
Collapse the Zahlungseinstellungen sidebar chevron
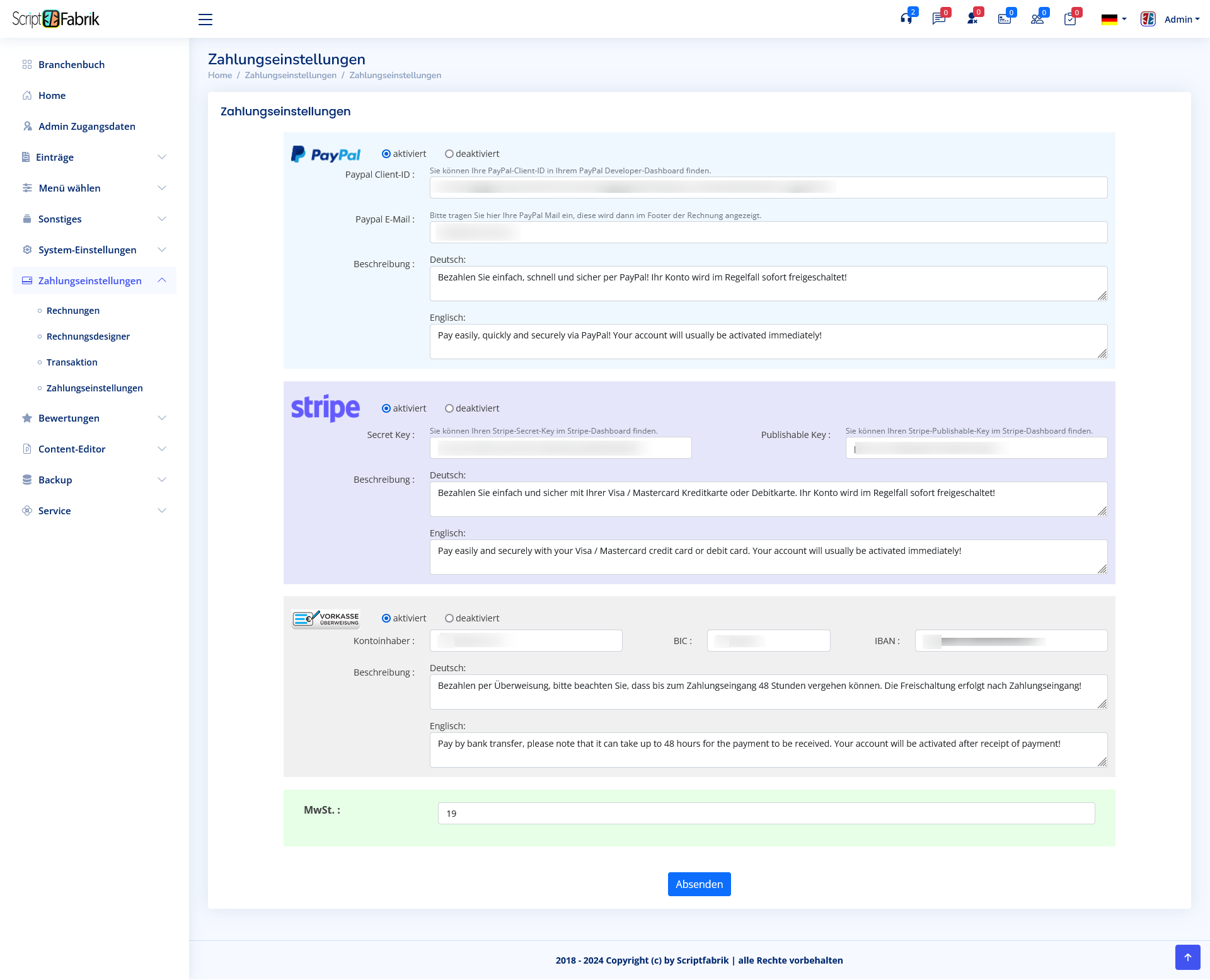(162, 280)
